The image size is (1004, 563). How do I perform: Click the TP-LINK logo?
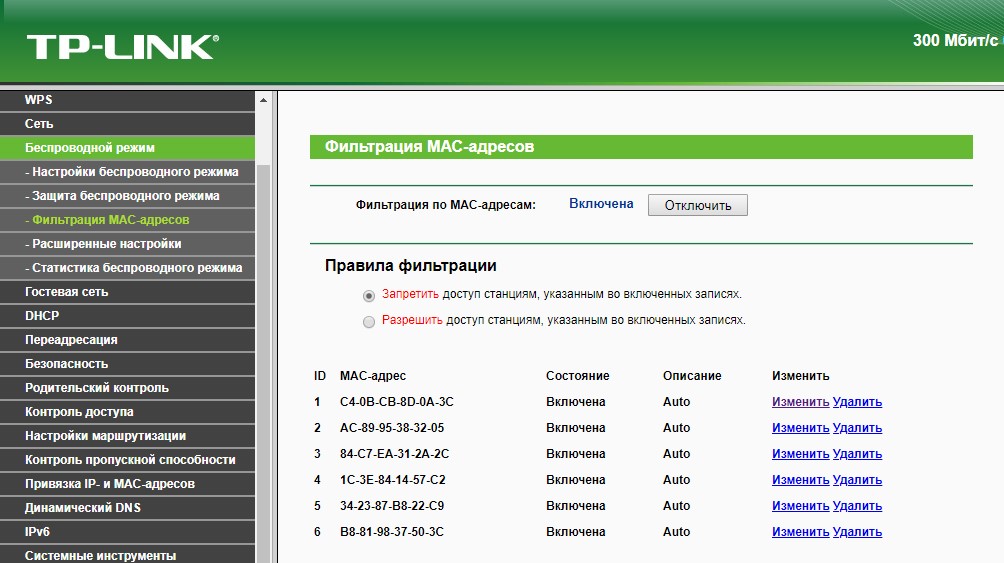tap(122, 47)
